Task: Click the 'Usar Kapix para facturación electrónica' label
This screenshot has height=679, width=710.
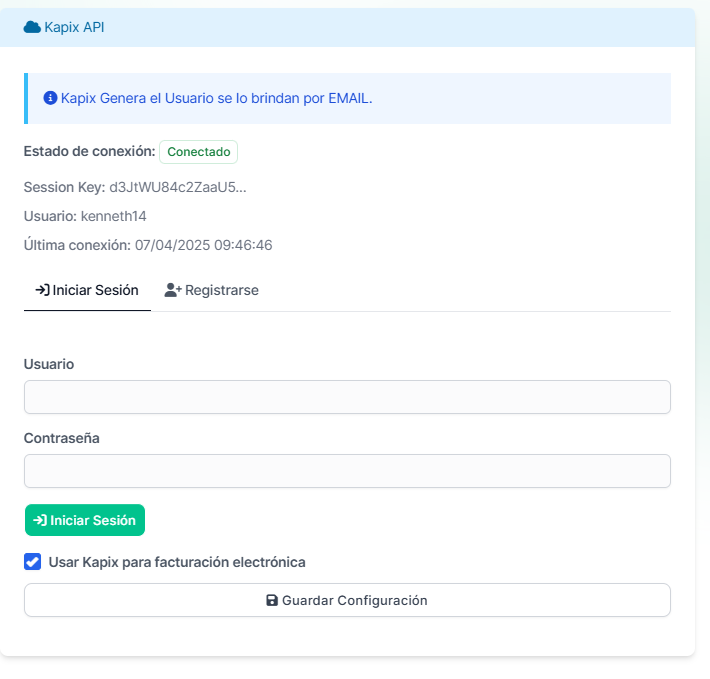Action: pyautogui.click(x=177, y=562)
